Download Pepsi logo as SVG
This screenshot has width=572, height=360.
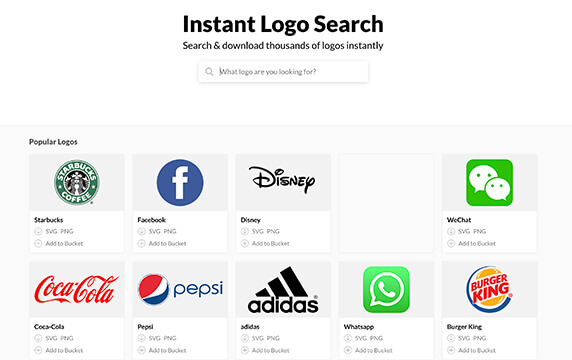click(x=154, y=338)
